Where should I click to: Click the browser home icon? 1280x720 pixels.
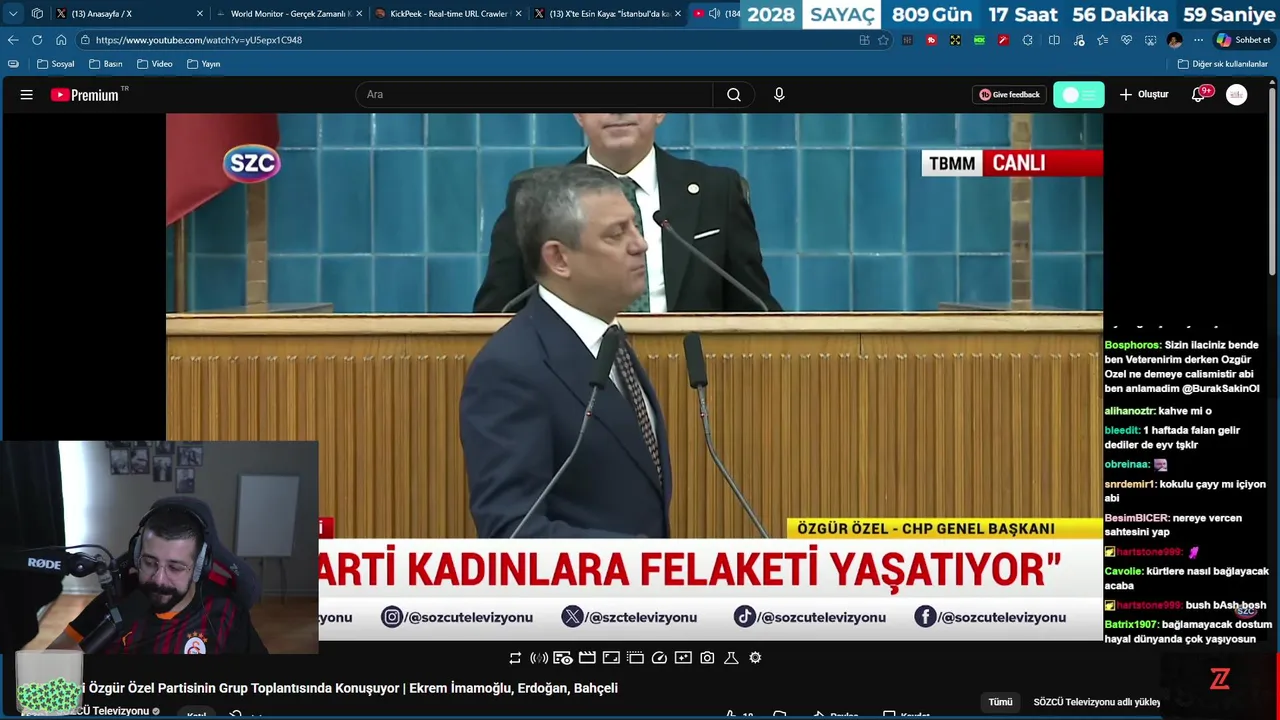61,40
